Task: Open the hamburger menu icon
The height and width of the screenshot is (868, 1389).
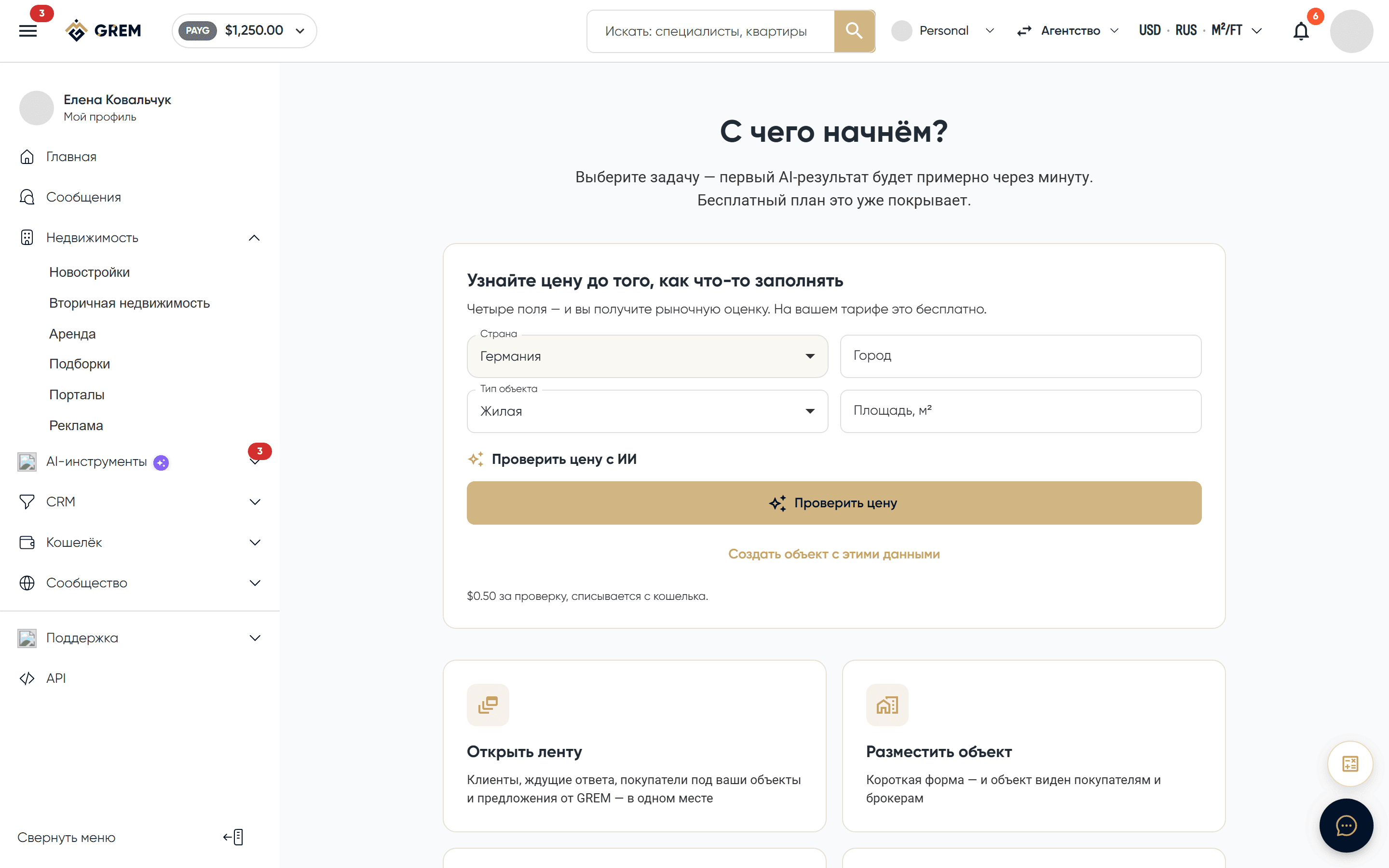Action: [x=27, y=31]
